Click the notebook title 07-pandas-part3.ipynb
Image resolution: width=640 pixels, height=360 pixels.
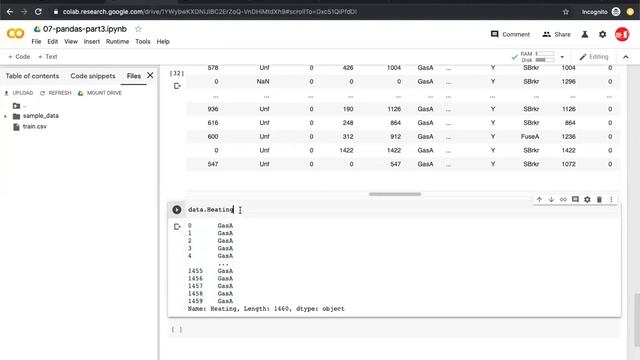tap(85, 29)
